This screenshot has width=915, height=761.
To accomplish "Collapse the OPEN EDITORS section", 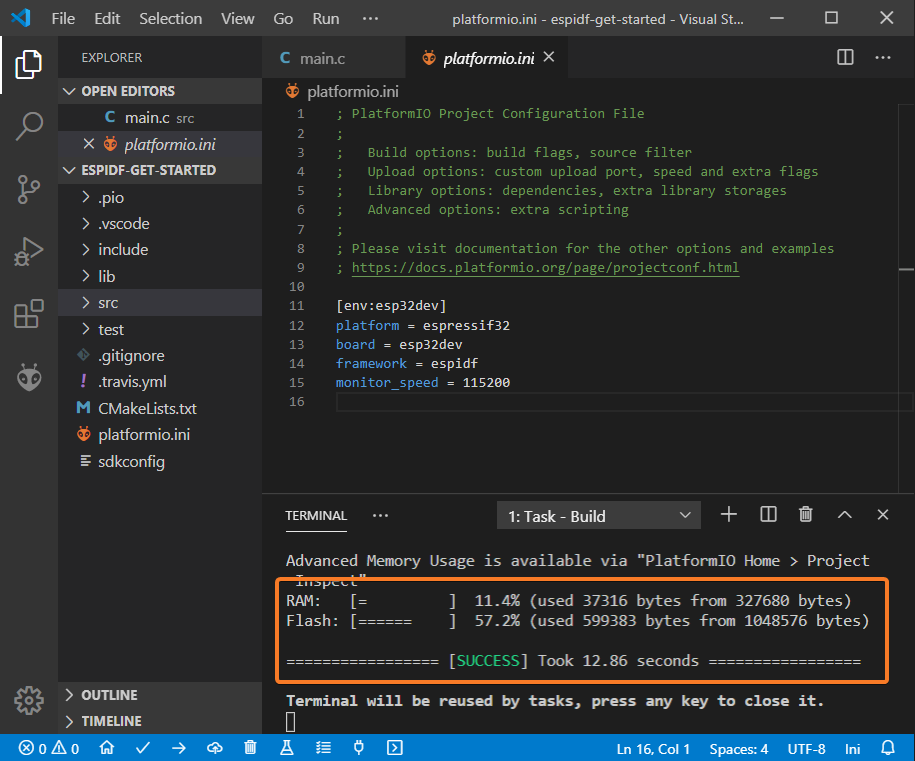I will point(160,91).
